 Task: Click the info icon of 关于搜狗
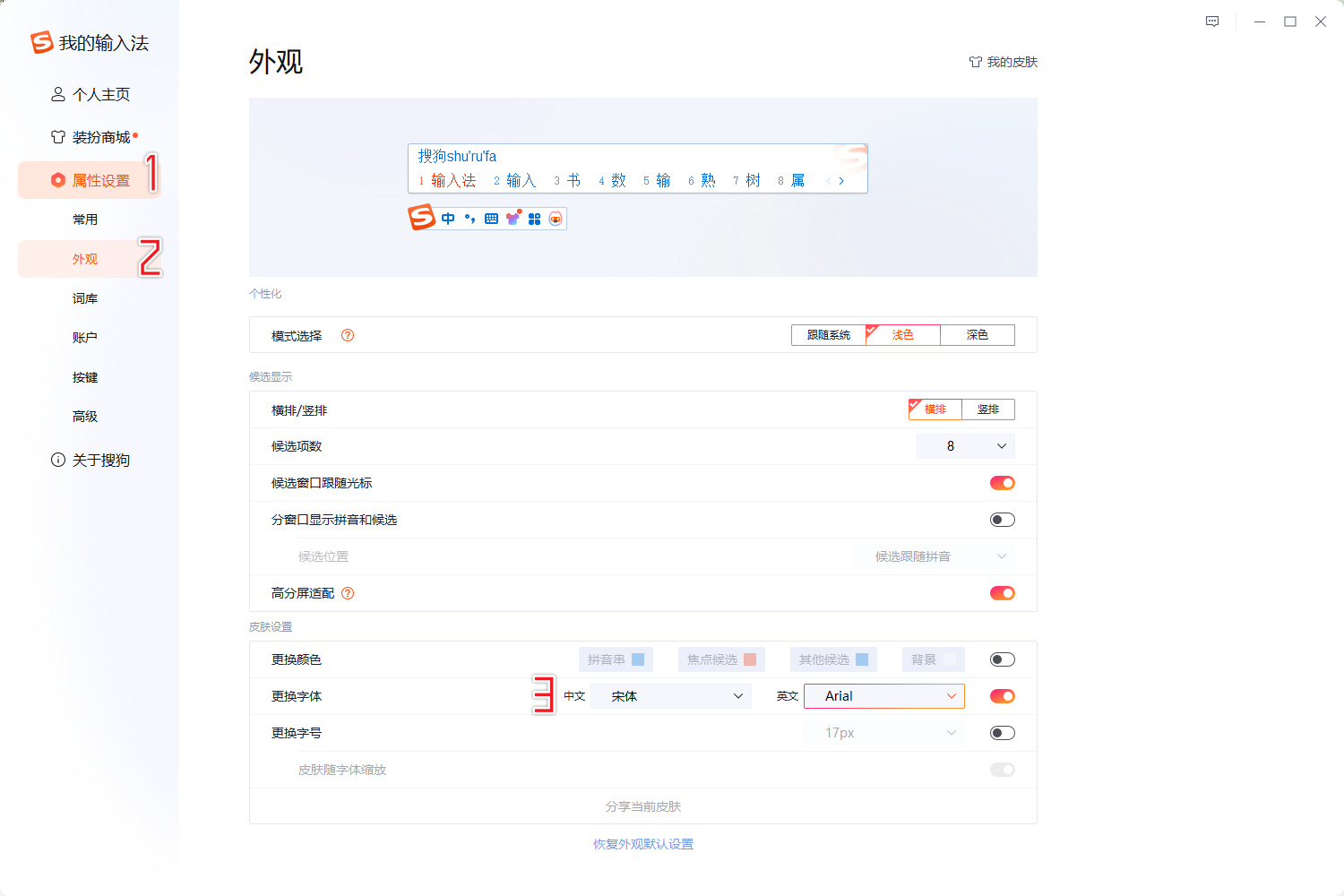58,460
